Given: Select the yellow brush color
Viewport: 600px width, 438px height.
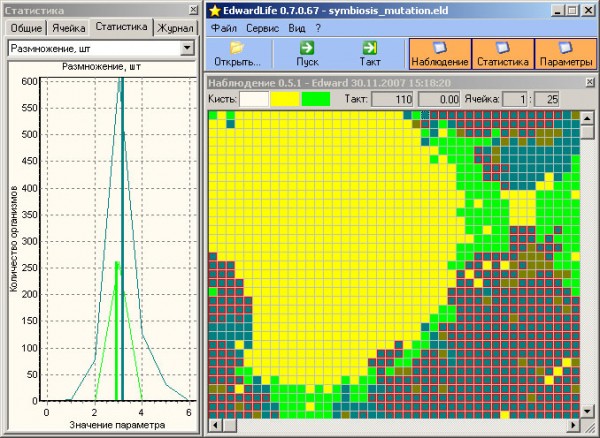Looking at the screenshot, I should pyautogui.click(x=285, y=100).
